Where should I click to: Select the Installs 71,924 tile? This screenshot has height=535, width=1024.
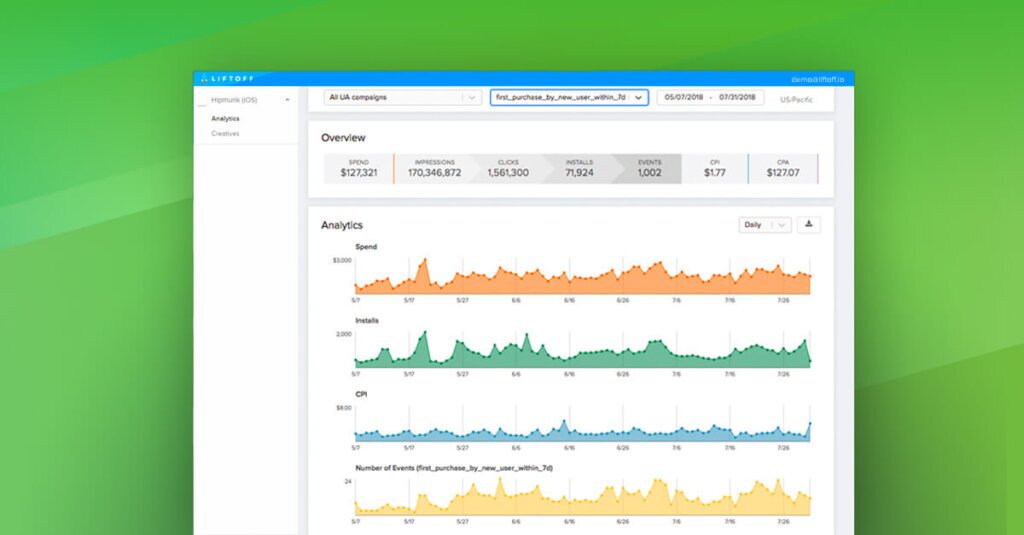[x=579, y=169]
